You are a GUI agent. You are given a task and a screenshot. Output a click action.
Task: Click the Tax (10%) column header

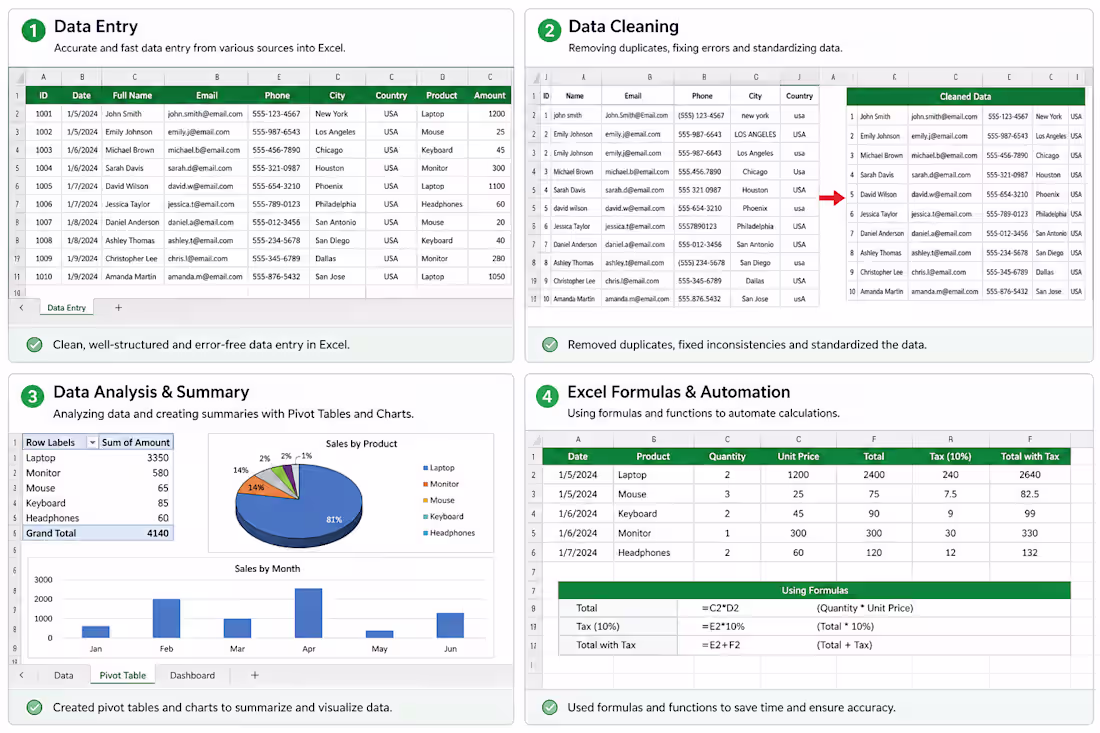coord(951,457)
